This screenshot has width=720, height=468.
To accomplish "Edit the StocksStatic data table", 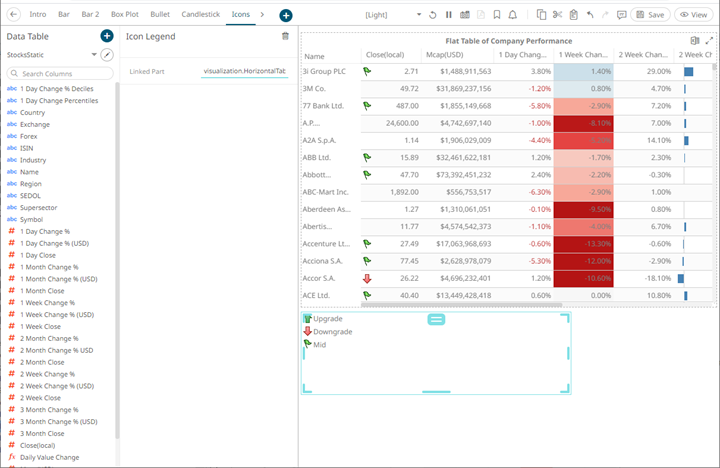I will (107, 54).
